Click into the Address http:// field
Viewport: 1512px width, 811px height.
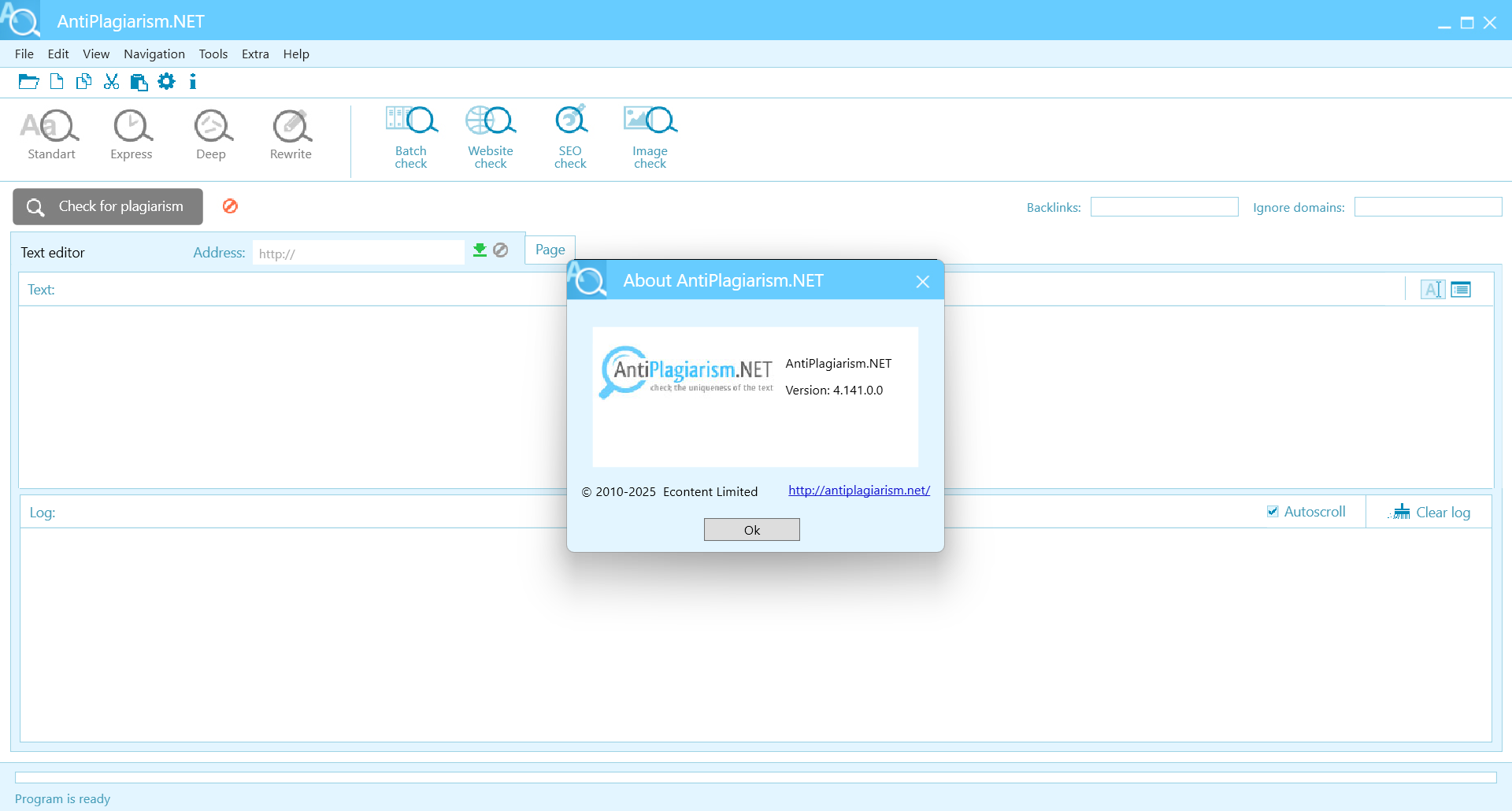tap(358, 254)
